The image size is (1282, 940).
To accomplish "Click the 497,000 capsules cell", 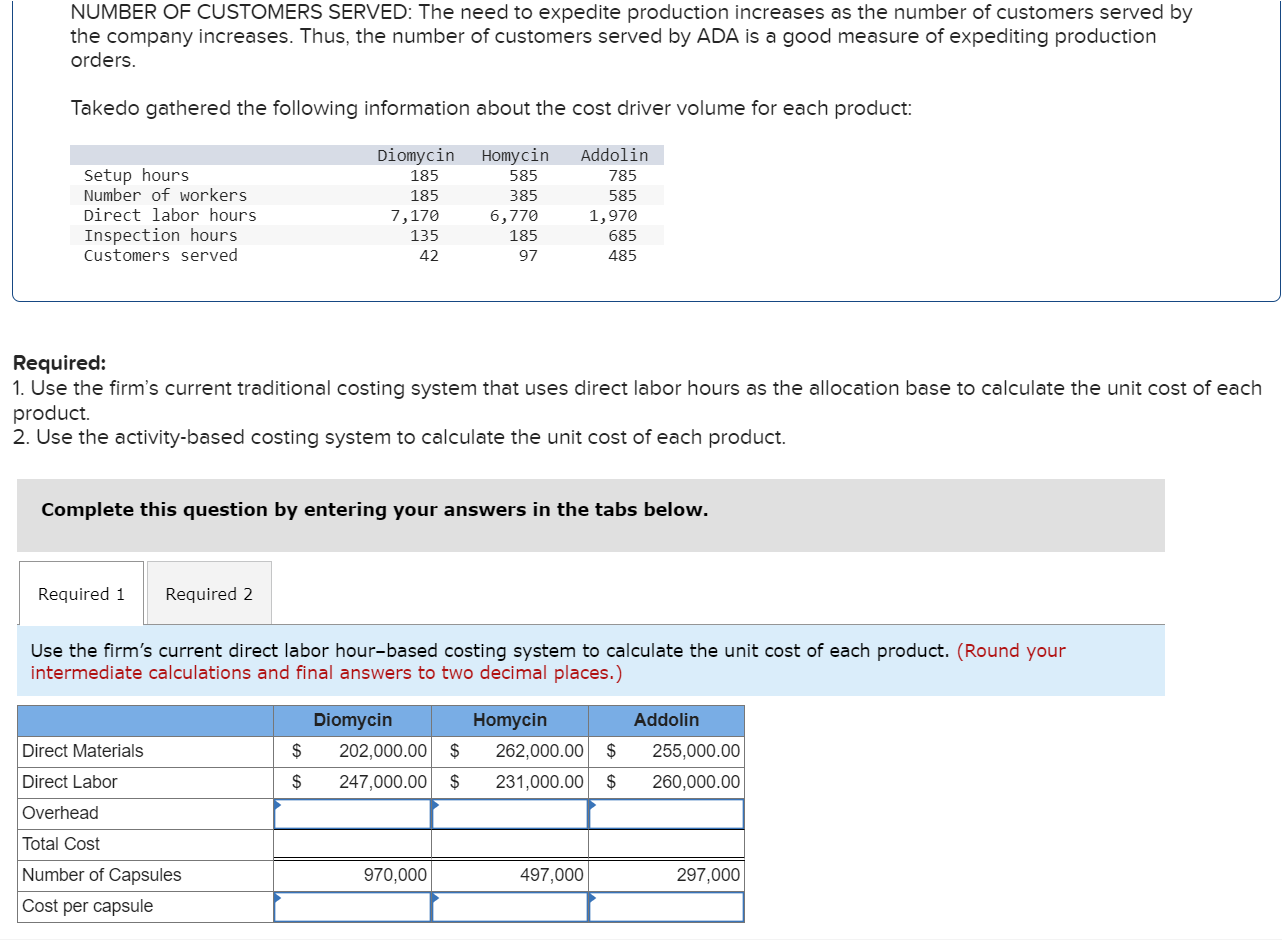I will [x=510, y=875].
